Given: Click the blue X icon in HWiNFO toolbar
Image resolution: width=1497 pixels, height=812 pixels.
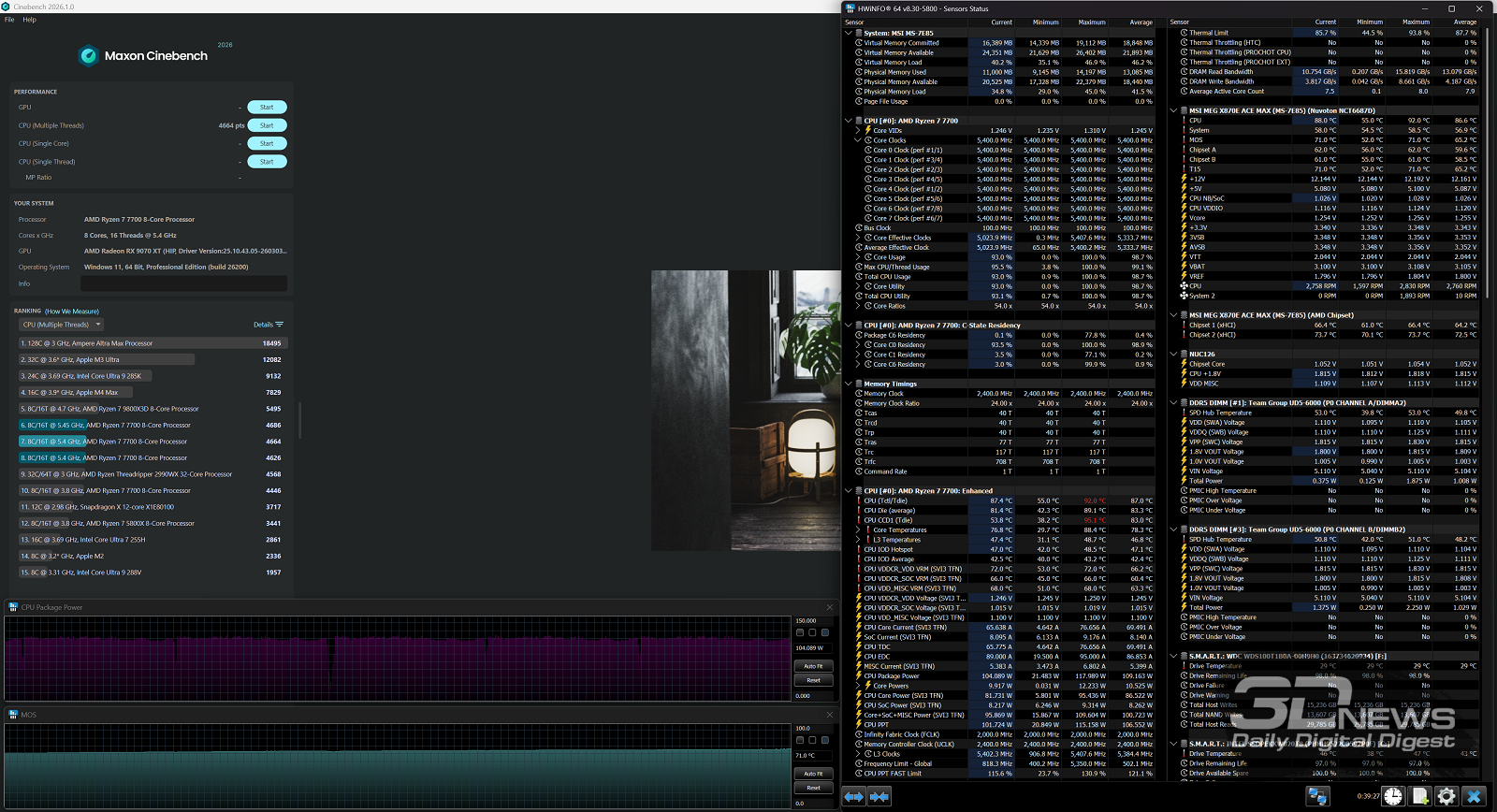Looking at the screenshot, I should (1475, 796).
